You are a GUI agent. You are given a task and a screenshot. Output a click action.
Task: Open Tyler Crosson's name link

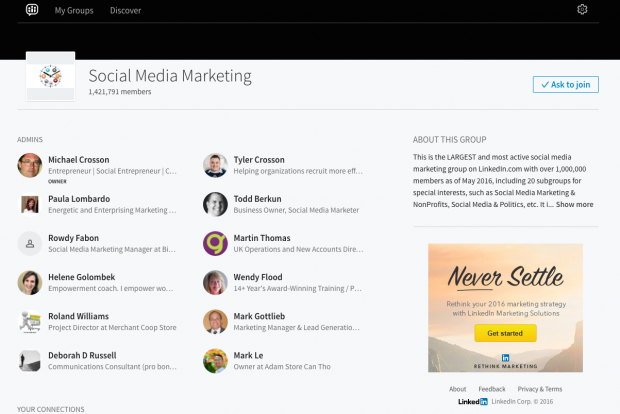pyautogui.click(x=258, y=160)
